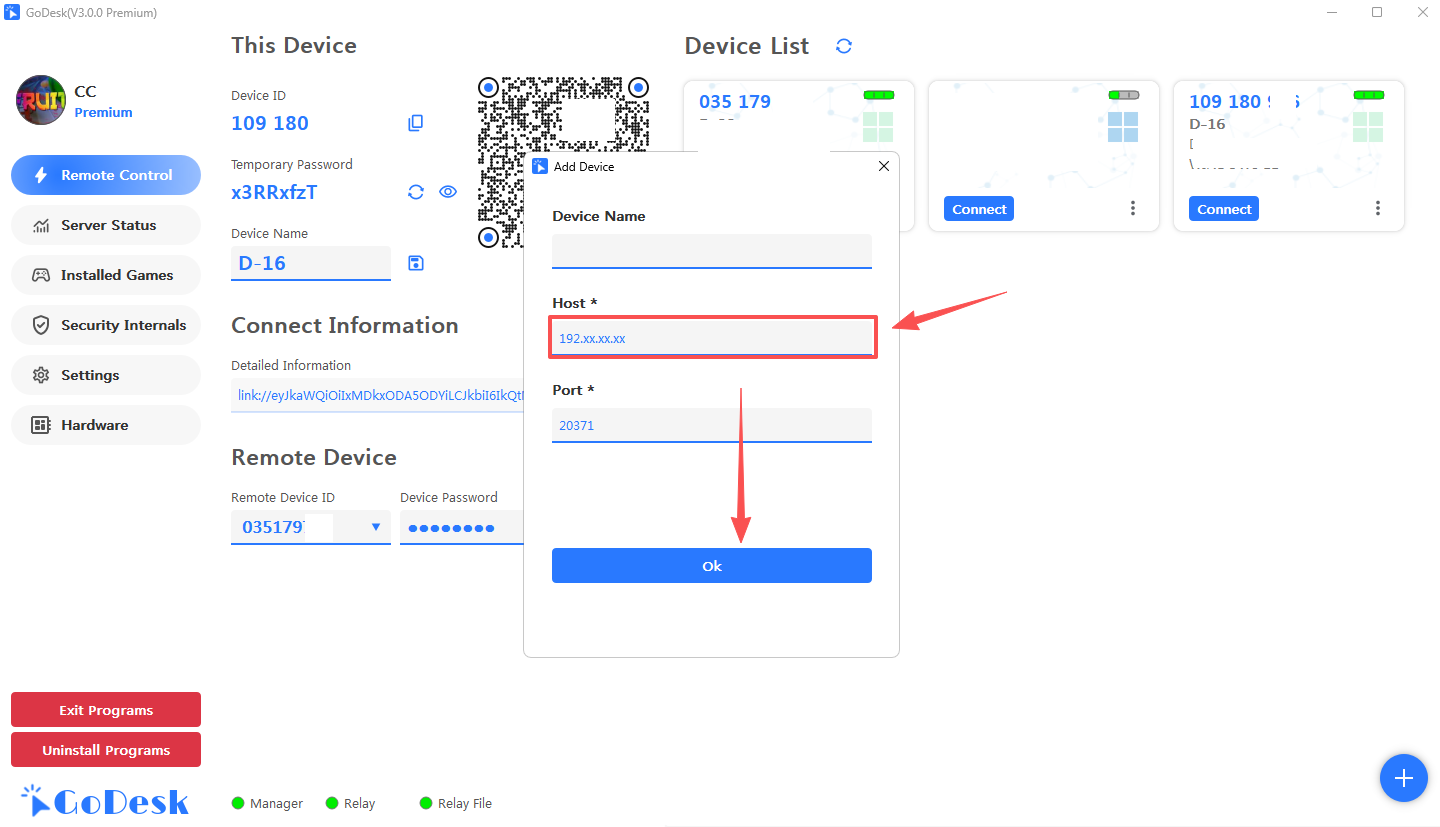The height and width of the screenshot is (827, 1440).
Task: Focus the Port input field
Action: [x=712, y=425]
